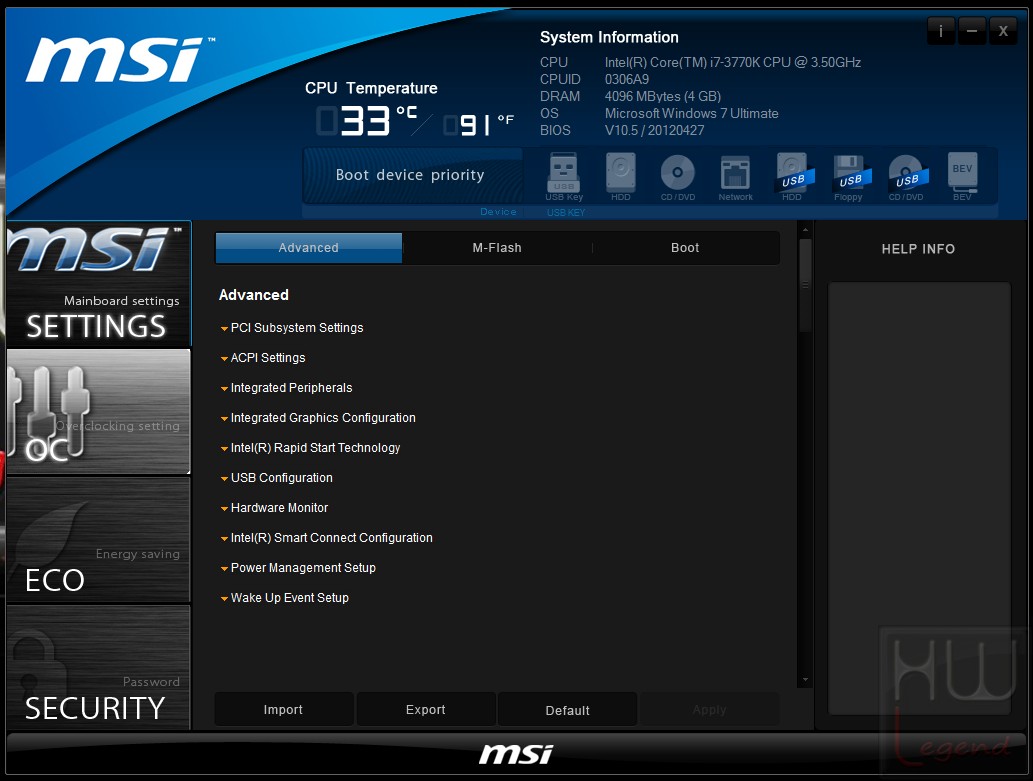
Task: Switch to the Advanced tab
Action: tap(308, 248)
